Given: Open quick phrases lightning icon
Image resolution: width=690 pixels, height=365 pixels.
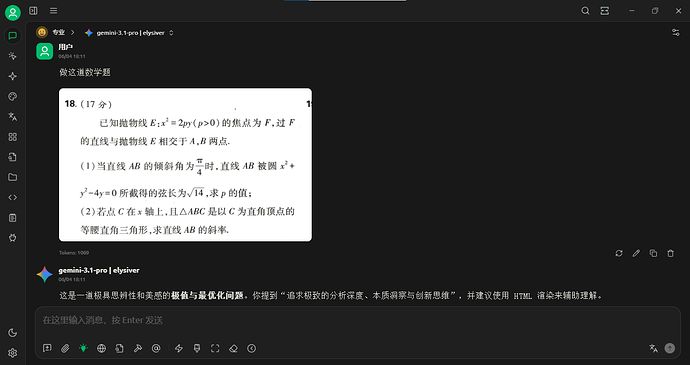Looking at the screenshot, I should (179, 348).
